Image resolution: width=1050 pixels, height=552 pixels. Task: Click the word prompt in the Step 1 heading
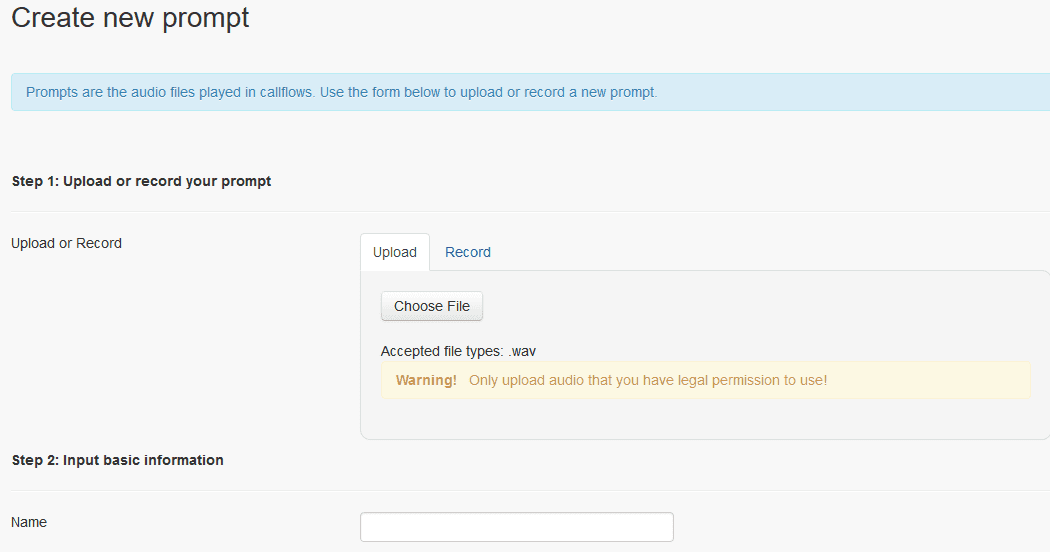(246, 182)
